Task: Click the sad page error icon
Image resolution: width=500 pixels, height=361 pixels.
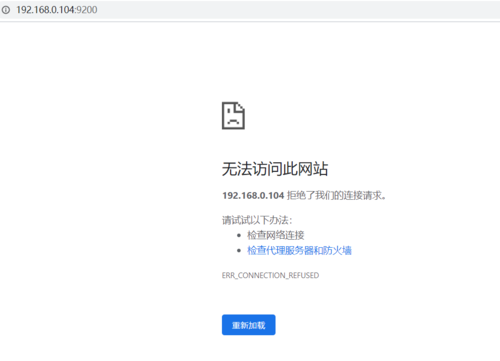Action: pos(233,116)
